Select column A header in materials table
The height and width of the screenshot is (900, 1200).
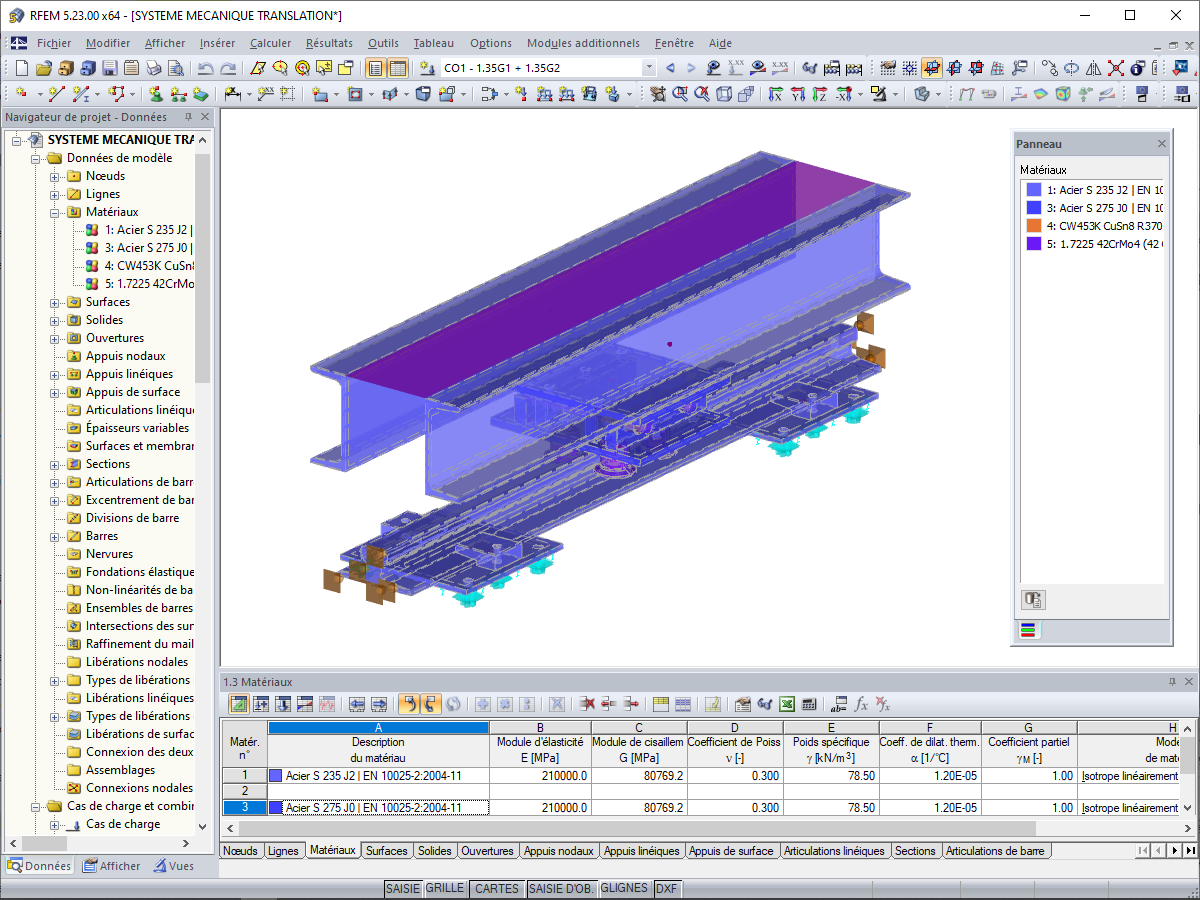click(x=378, y=727)
